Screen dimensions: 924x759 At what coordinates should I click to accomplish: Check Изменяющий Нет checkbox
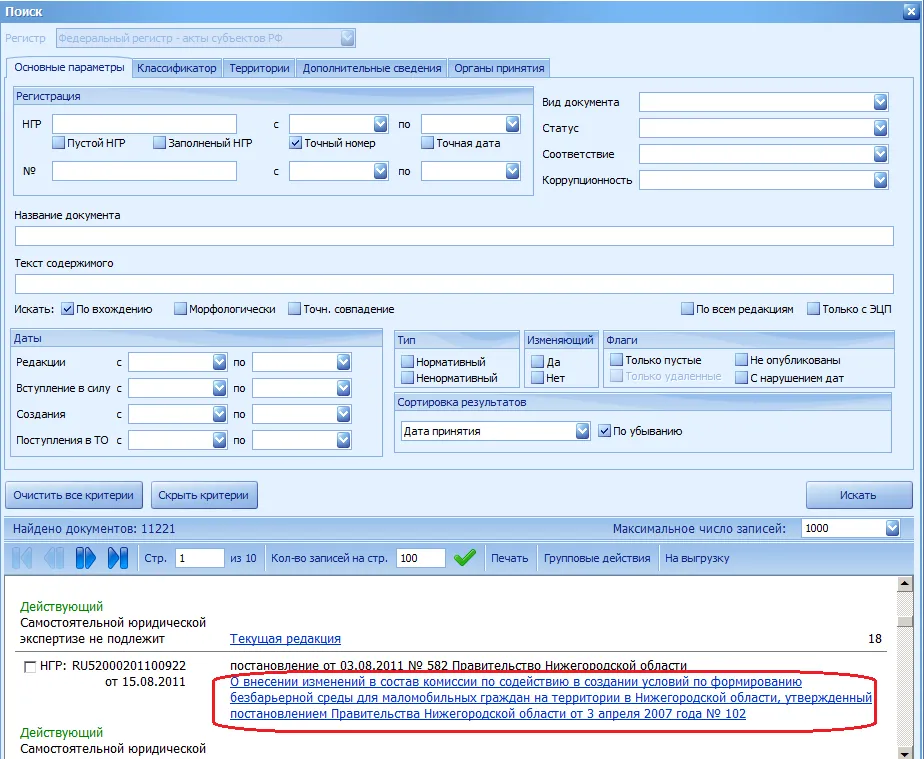click(x=537, y=377)
